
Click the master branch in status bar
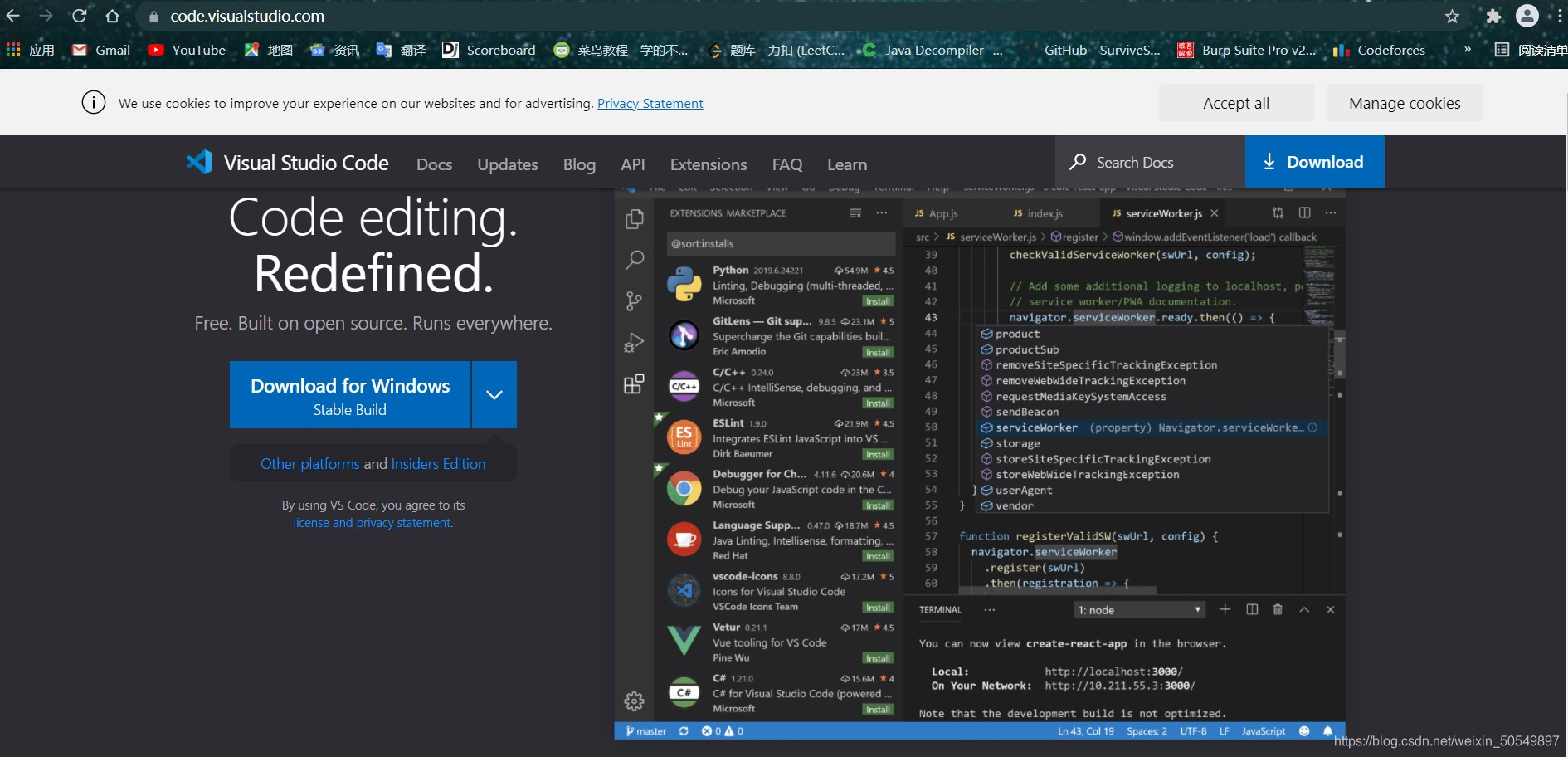click(x=646, y=731)
